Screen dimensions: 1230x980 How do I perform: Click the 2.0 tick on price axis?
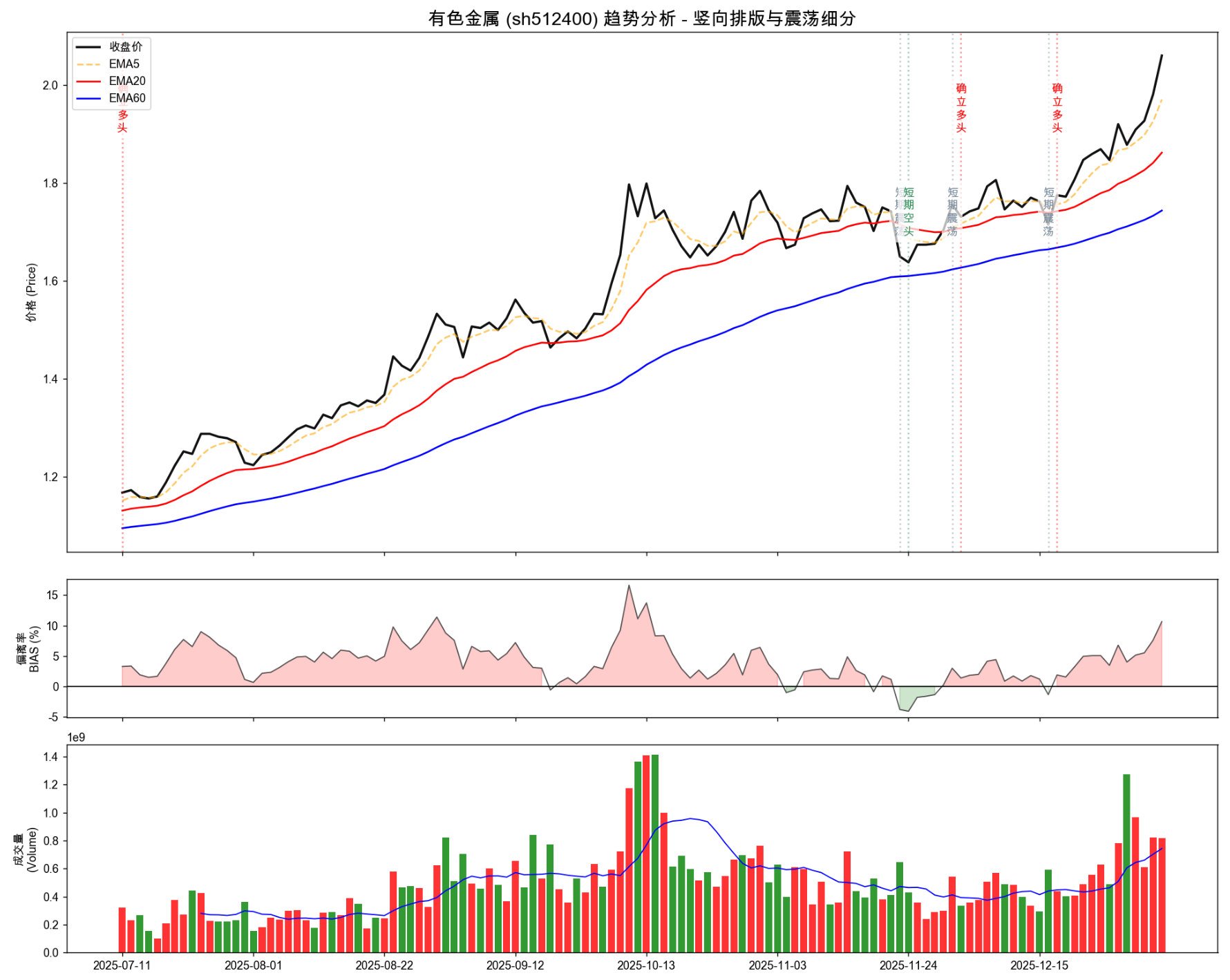click(x=50, y=86)
